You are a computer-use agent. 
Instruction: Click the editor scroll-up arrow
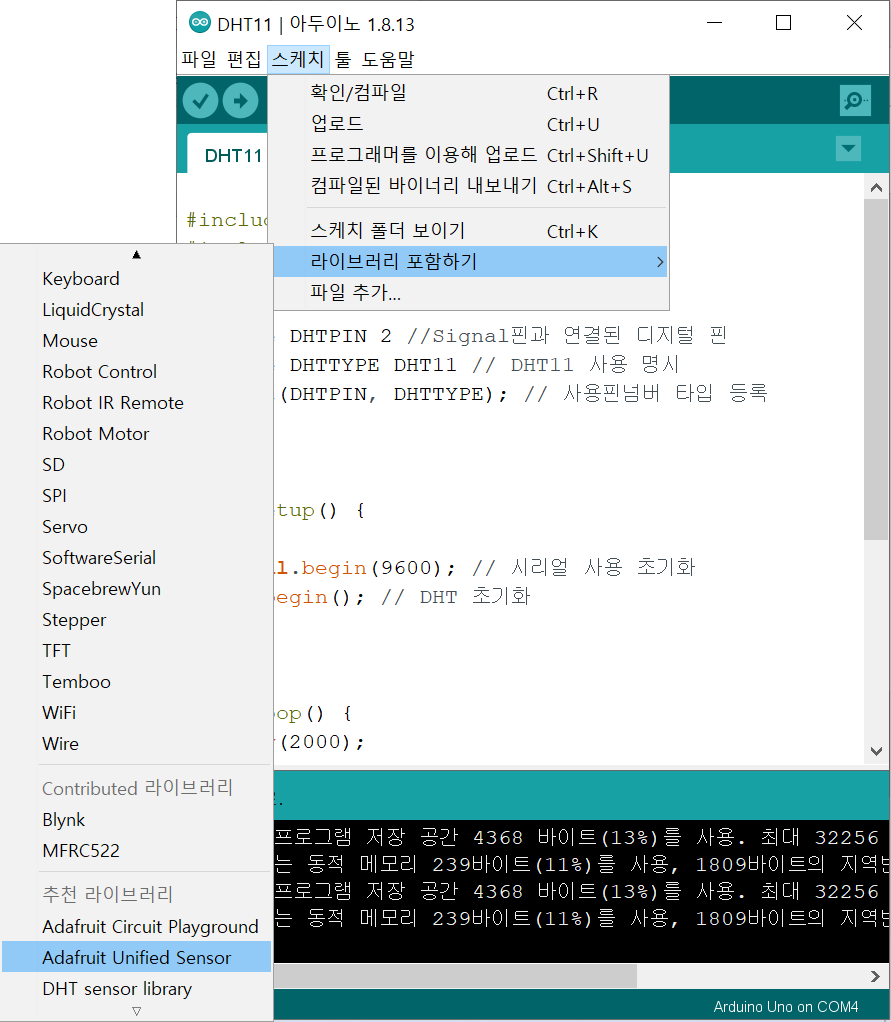tap(876, 188)
